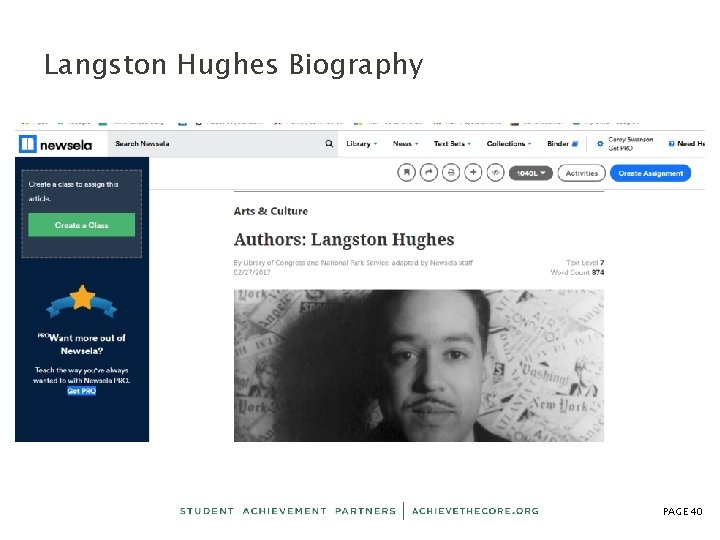Image resolution: width=720 pixels, height=540 pixels.
Task: Follow the Get PRO link in sidebar
Action: (x=82, y=391)
